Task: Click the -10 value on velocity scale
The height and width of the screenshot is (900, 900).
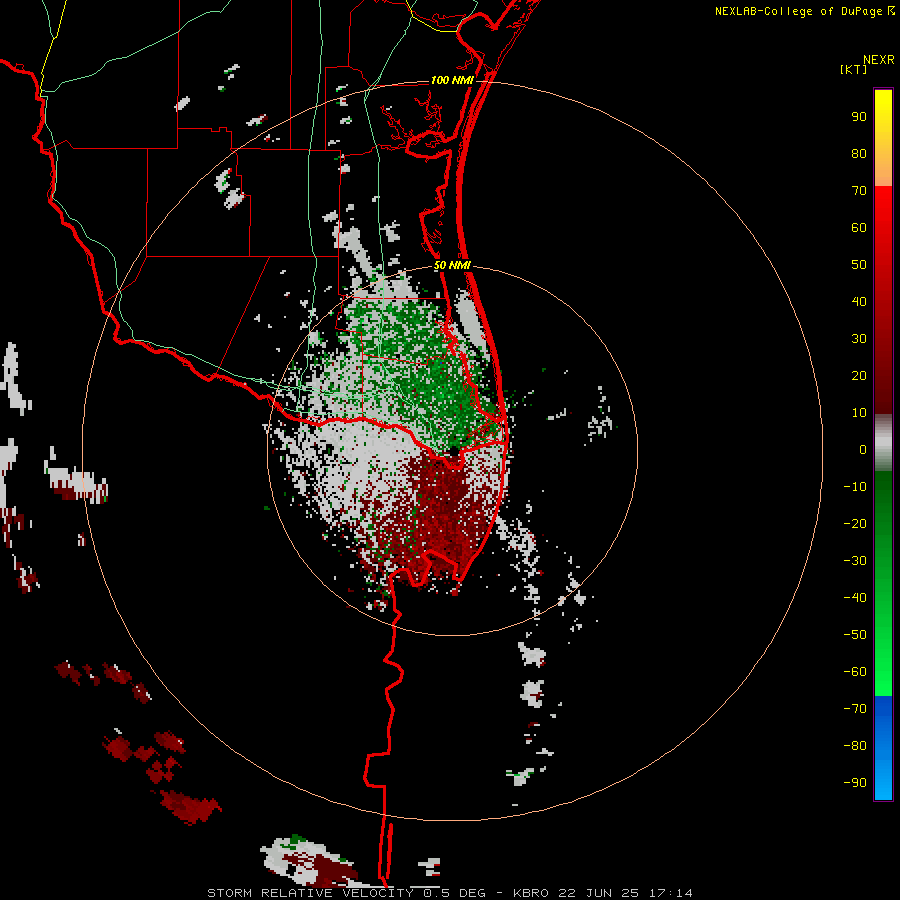Action: (x=855, y=487)
